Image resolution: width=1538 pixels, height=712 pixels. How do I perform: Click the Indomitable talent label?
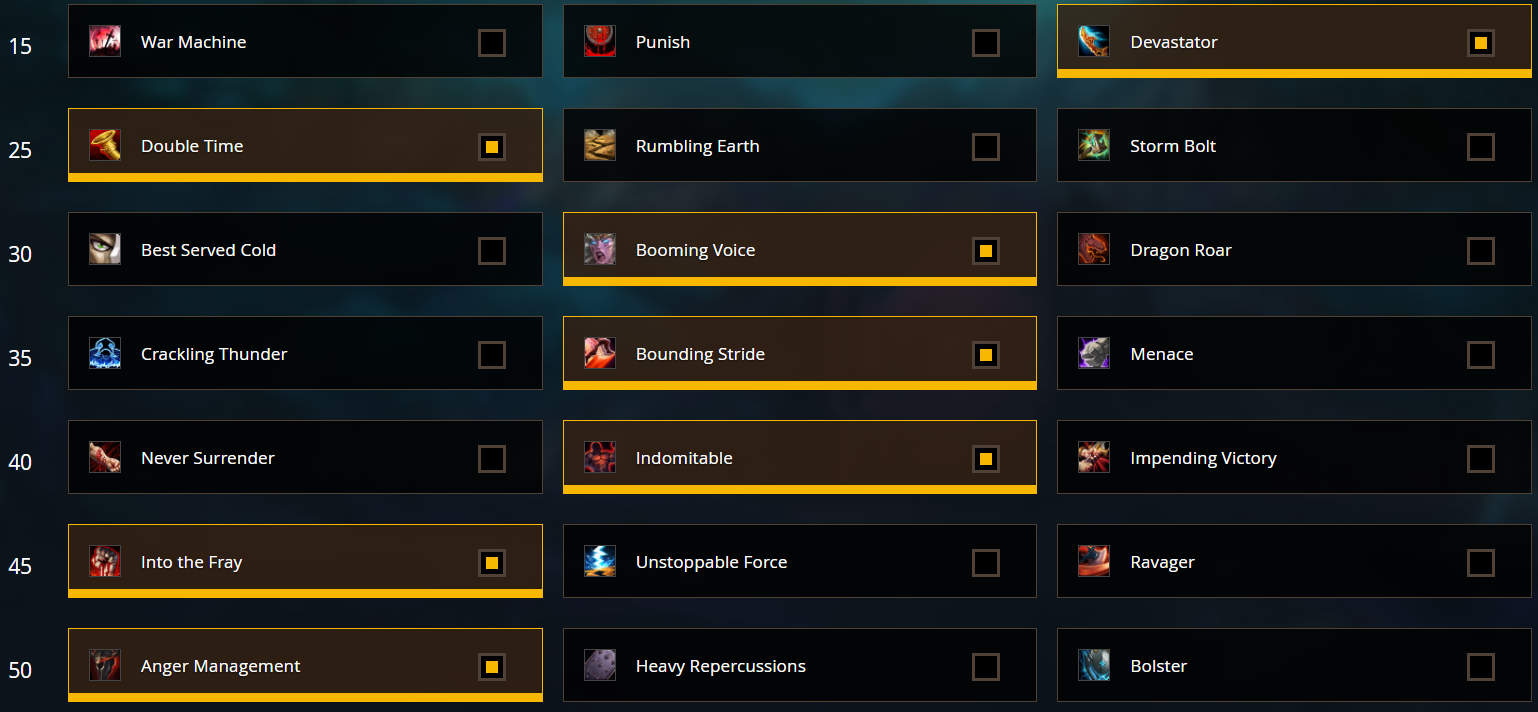[684, 458]
